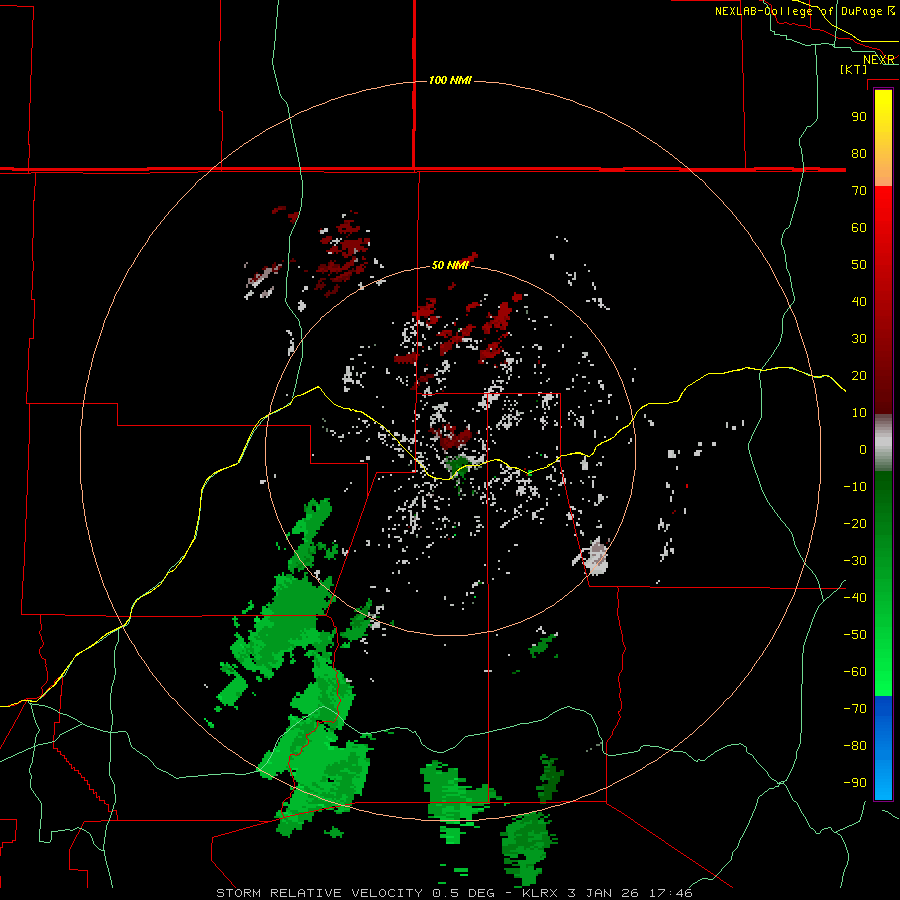
Task: Click the green echo at the radar center
Action: (x=457, y=465)
